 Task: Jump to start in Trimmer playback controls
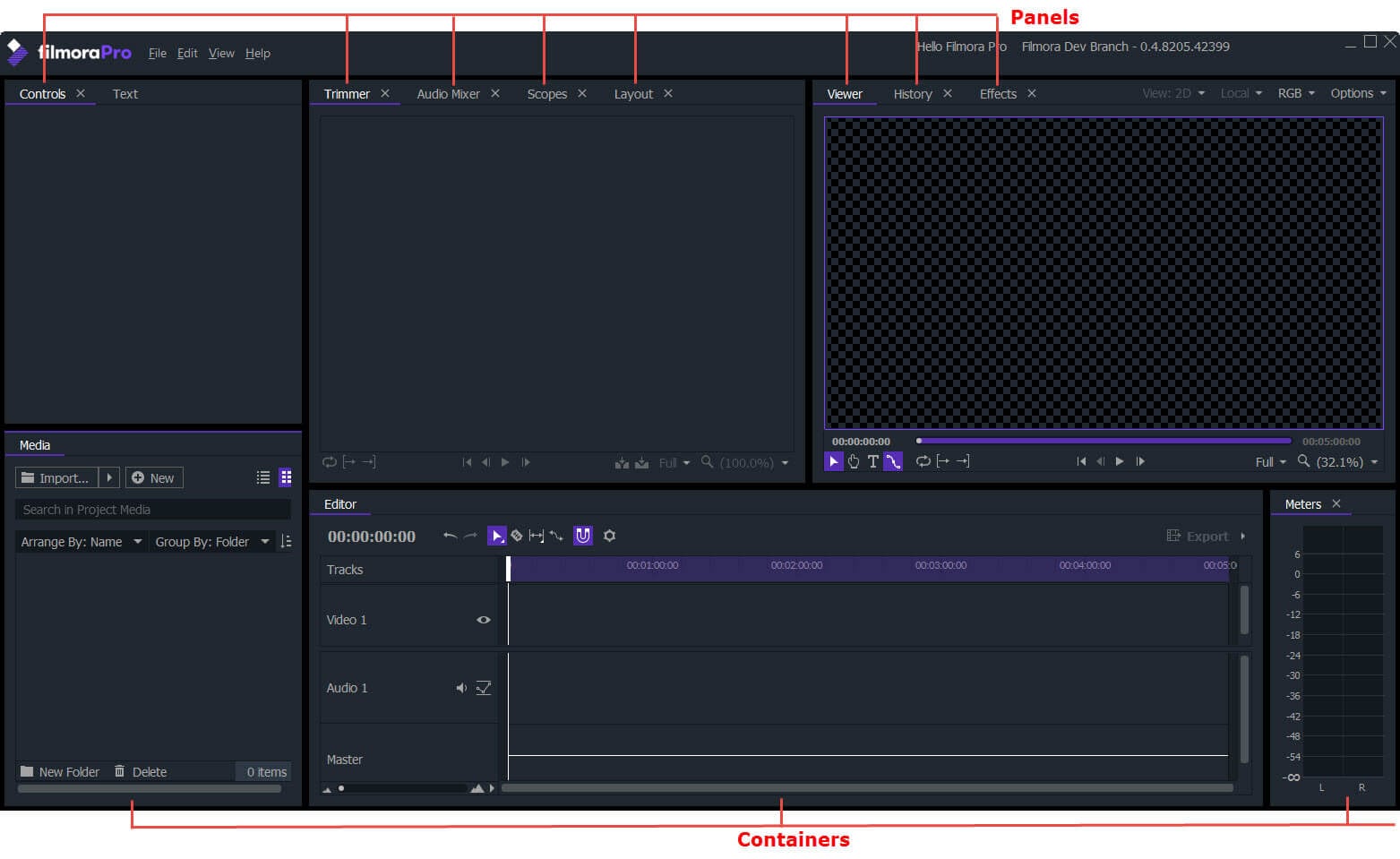pyautogui.click(x=467, y=462)
